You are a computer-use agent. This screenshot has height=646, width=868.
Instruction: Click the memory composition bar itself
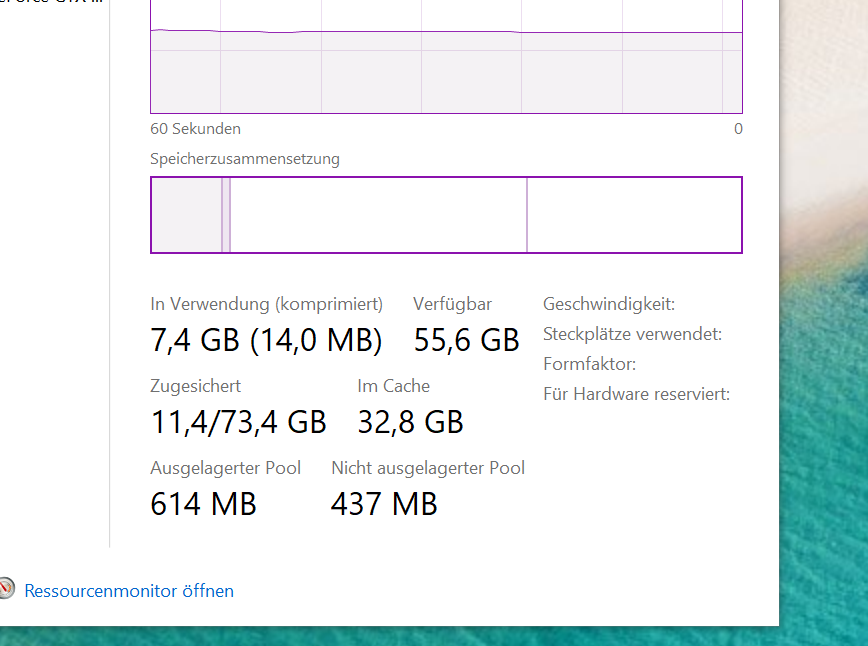coord(446,214)
